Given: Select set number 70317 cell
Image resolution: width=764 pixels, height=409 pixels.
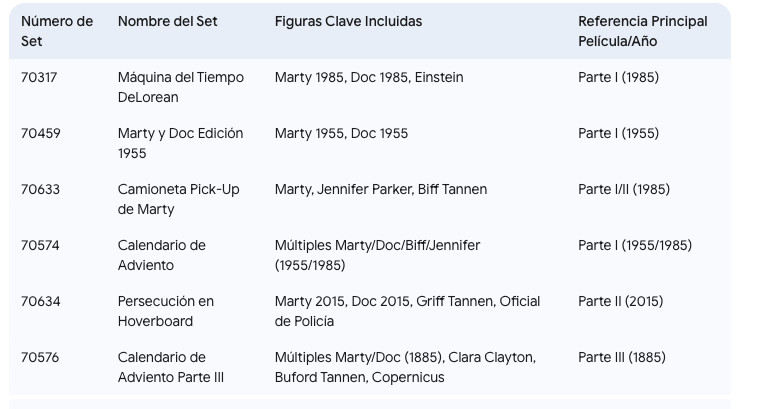Looking at the screenshot, I should (x=41, y=77).
